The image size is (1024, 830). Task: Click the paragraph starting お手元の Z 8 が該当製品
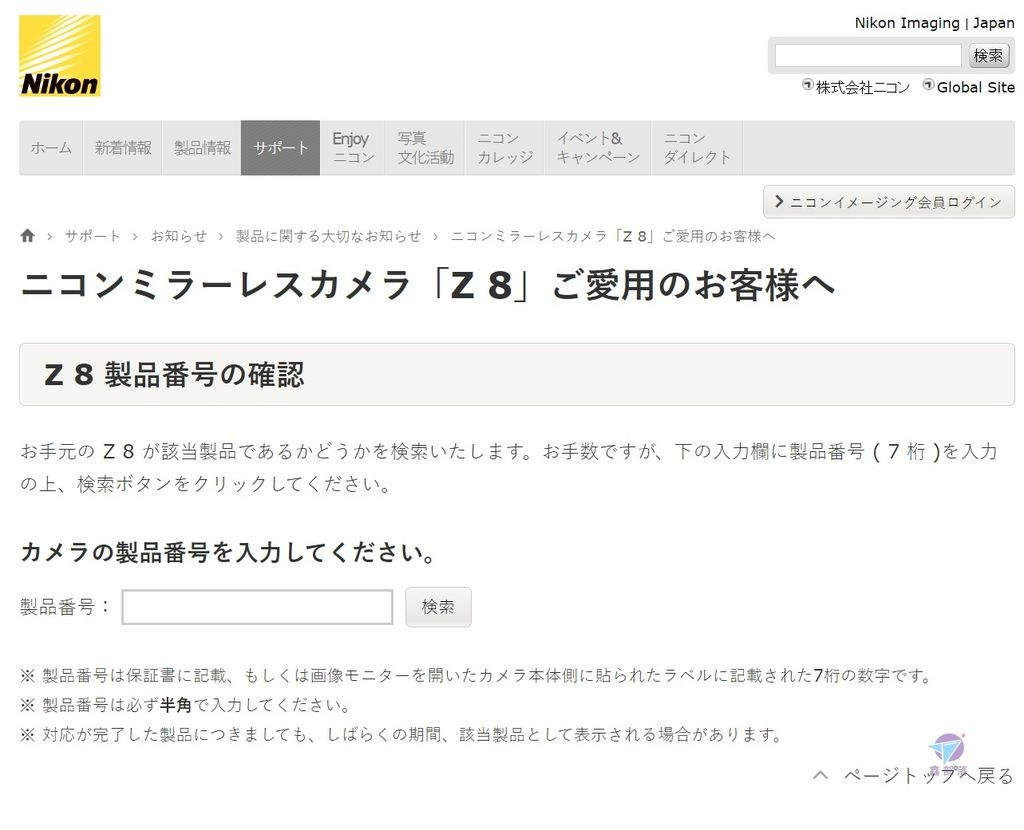[x=509, y=468]
